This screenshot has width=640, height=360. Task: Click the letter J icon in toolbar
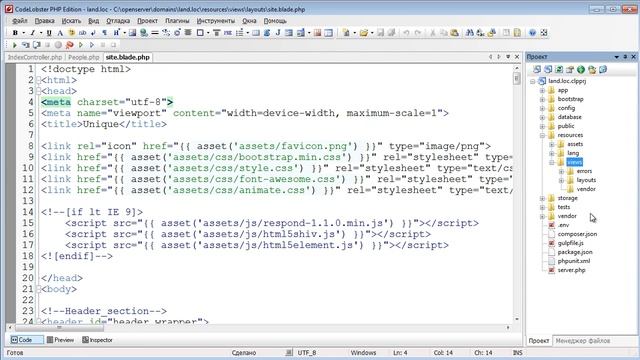pyautogui.click(x=278, y=33)
